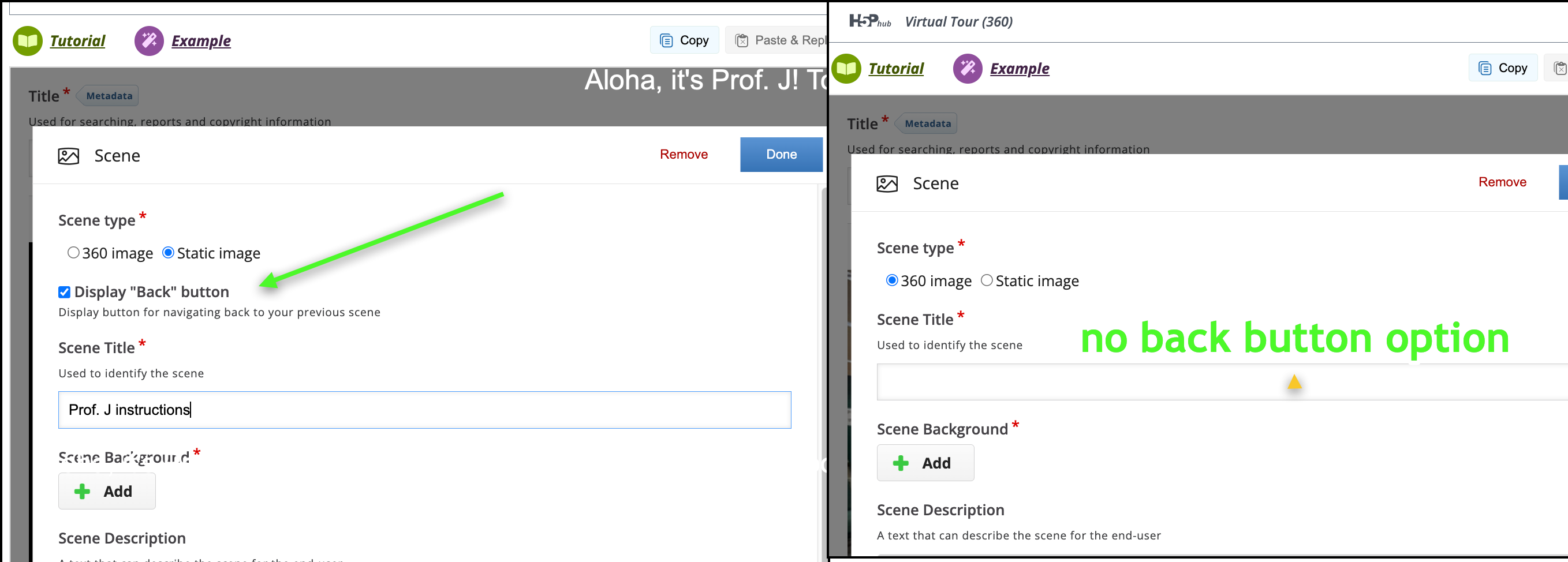Click Remove in the right Scene dialog

(x=1502, y=182)
